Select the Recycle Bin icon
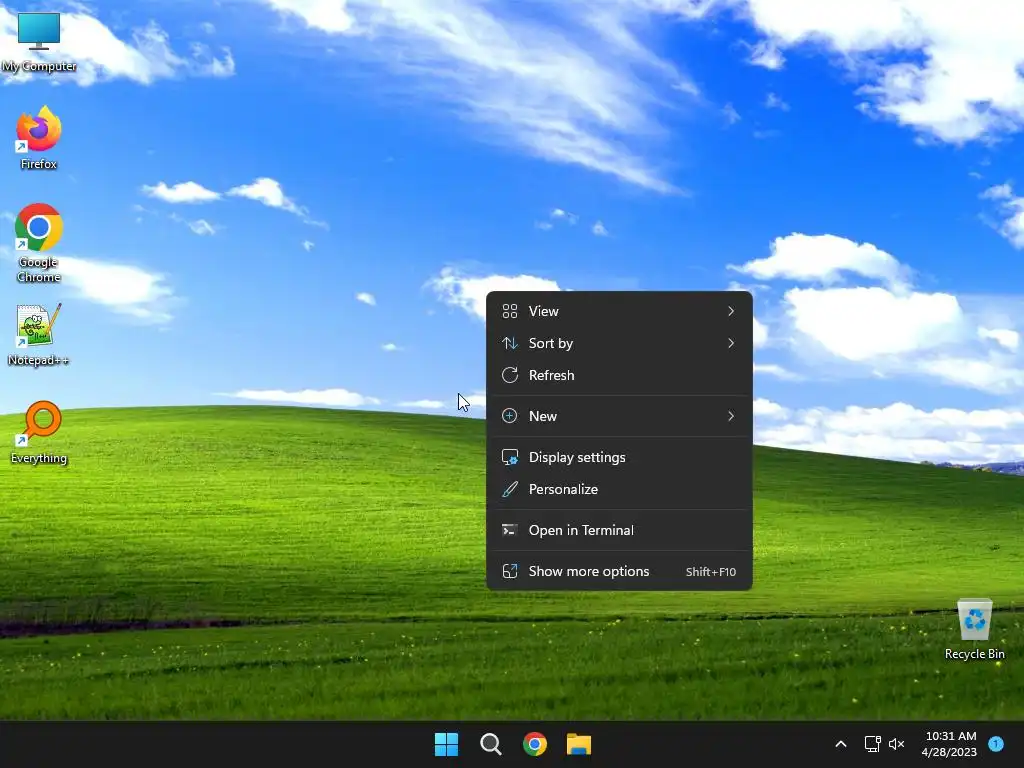The image size is (1024, 768). coord(974,629)
